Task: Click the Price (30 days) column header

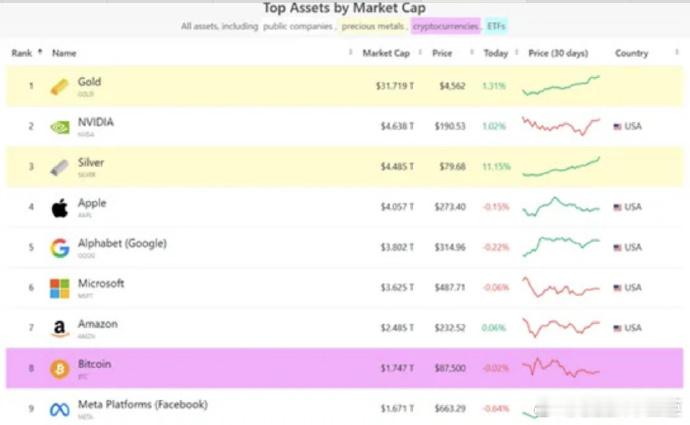Action: pyautogui.click(x=558, y=53)
